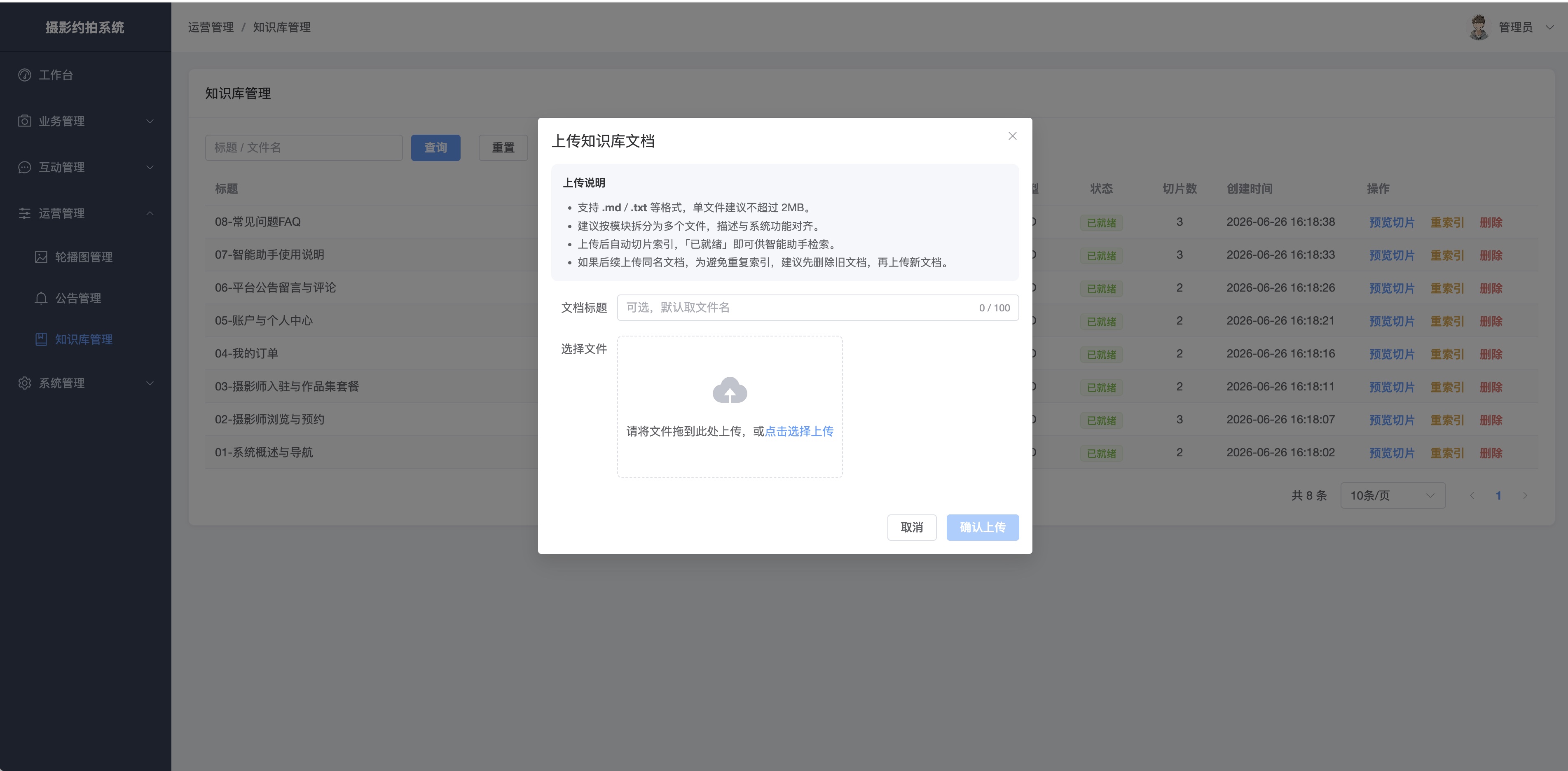Open 公告管理 menu item
The image size is (1568, 771).
[85, 298]
